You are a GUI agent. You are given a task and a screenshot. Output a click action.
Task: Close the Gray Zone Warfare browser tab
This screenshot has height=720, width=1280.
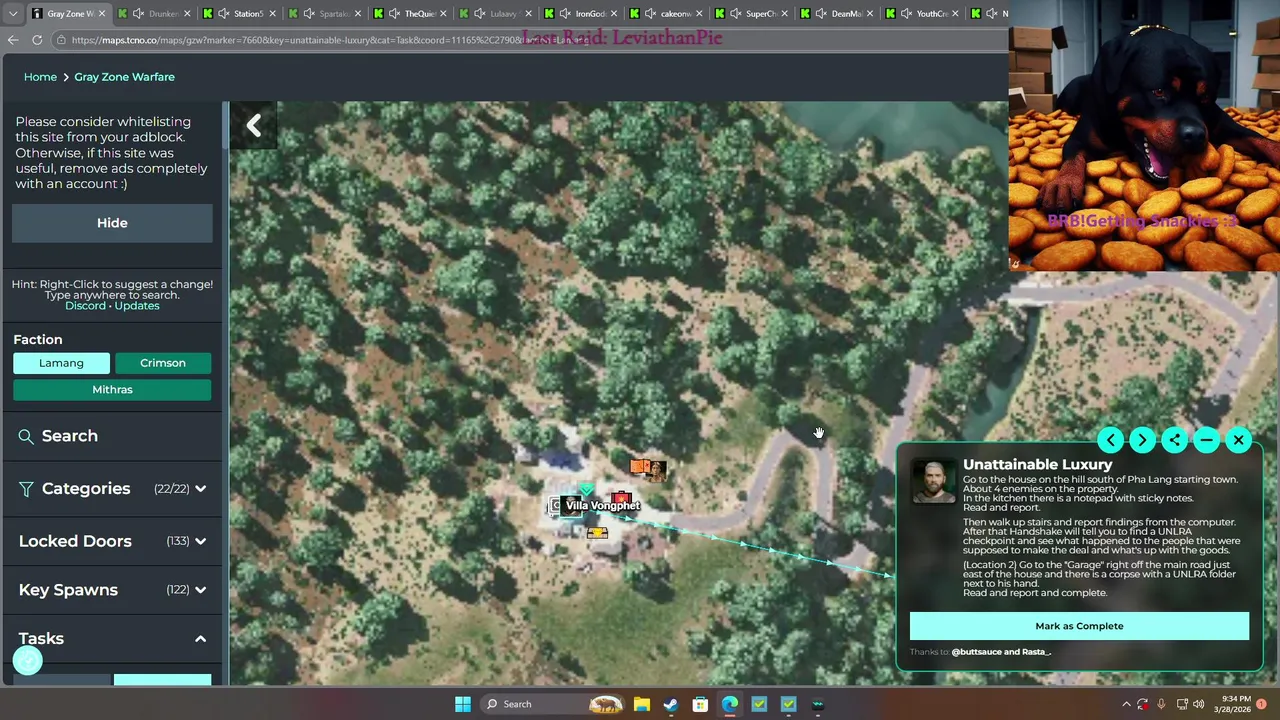(x=101, y=14)
